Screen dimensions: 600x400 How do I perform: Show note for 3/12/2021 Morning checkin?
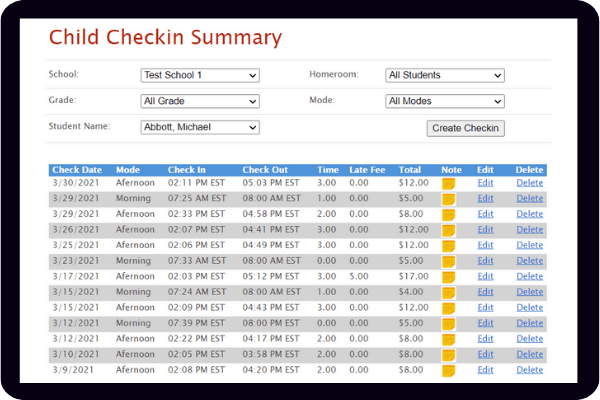click(x=448, y=323)
